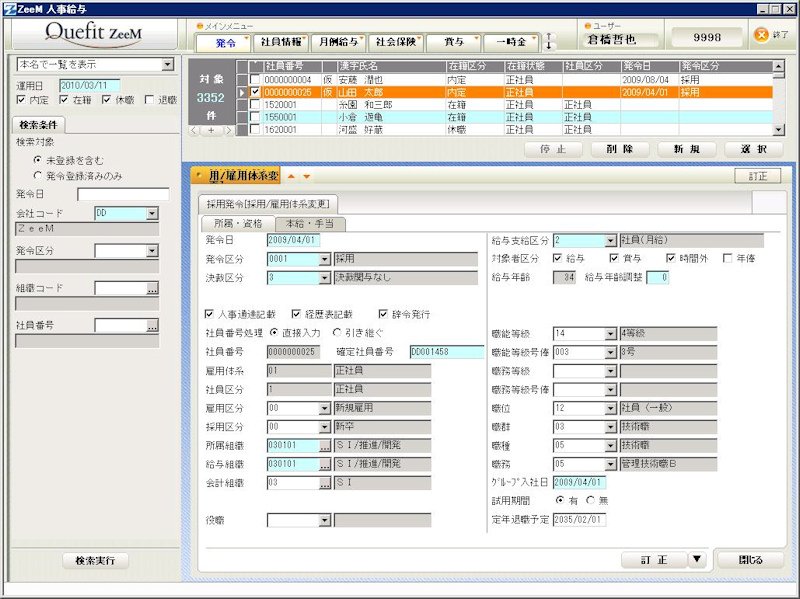Open the 発令 main menu tab
Screen dimensions: 800x599
(223, 42)
